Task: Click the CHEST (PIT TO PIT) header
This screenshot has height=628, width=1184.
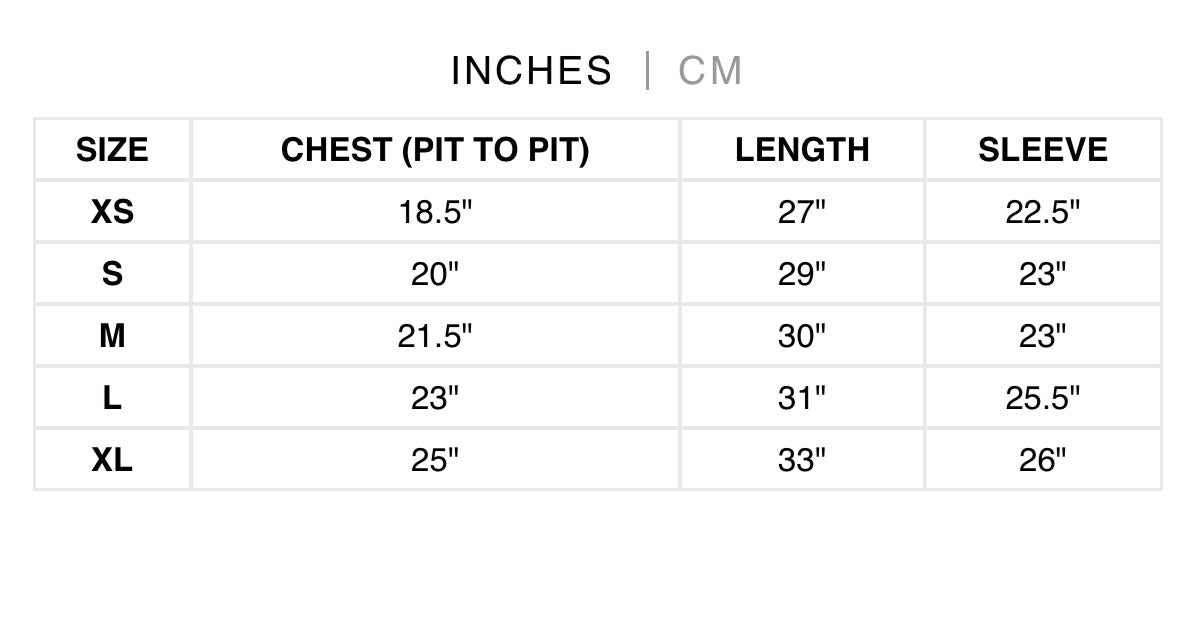Action: [x=435, y=150]
